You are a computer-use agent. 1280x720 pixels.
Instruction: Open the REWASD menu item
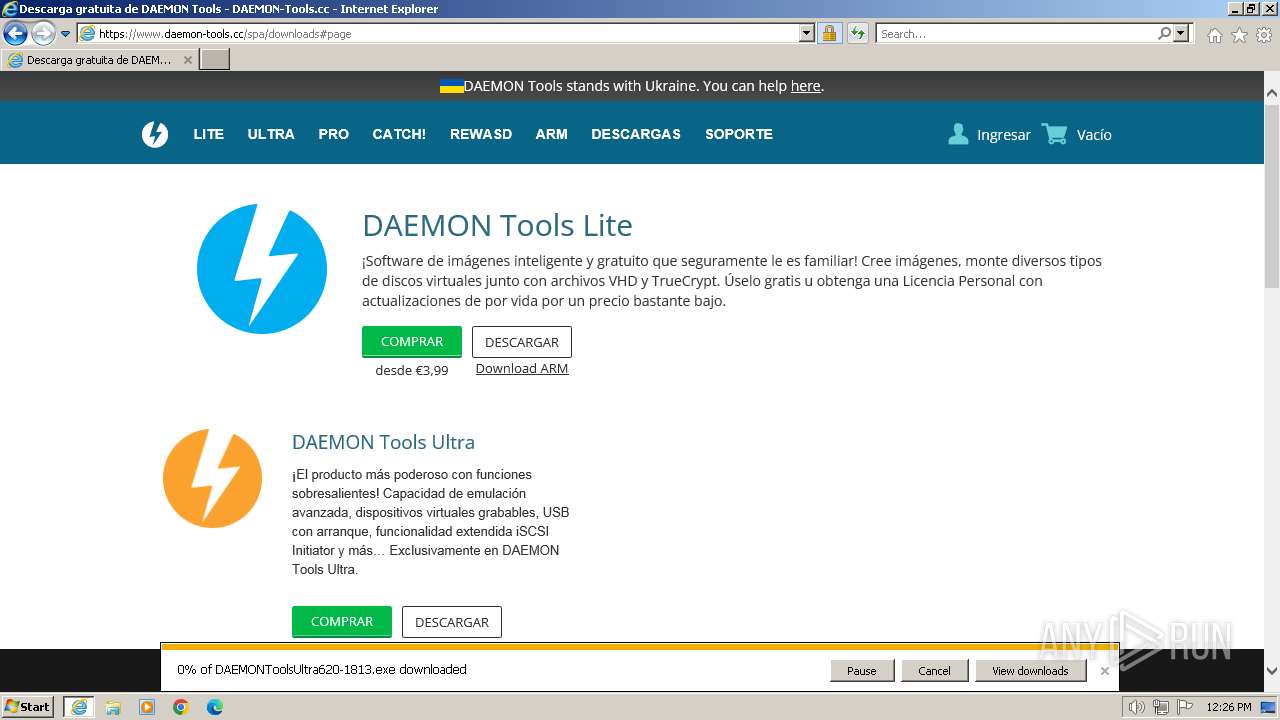pyautogui.click(x=481, y=134)
